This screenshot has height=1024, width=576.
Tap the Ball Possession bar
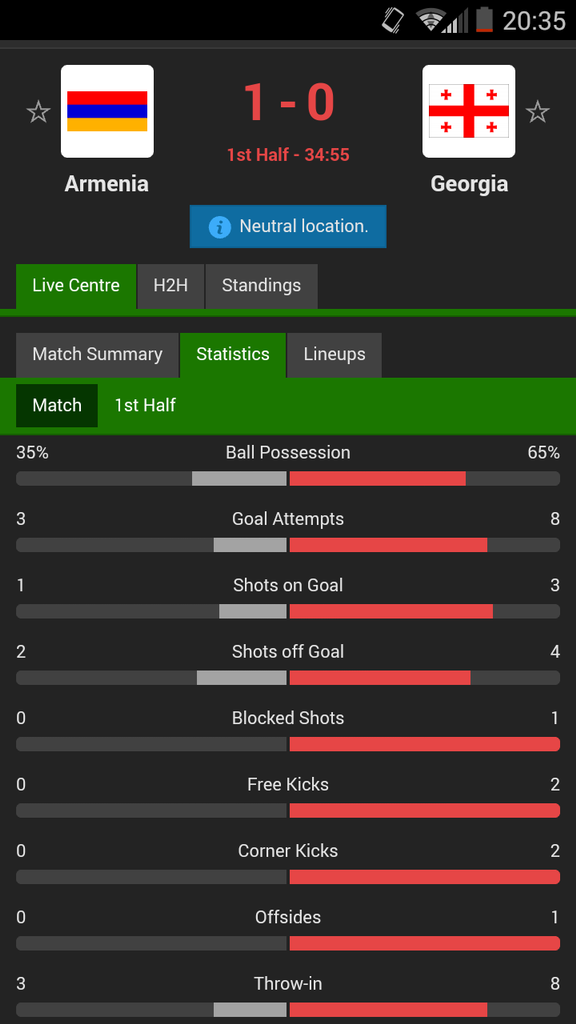tap(288, 478)
